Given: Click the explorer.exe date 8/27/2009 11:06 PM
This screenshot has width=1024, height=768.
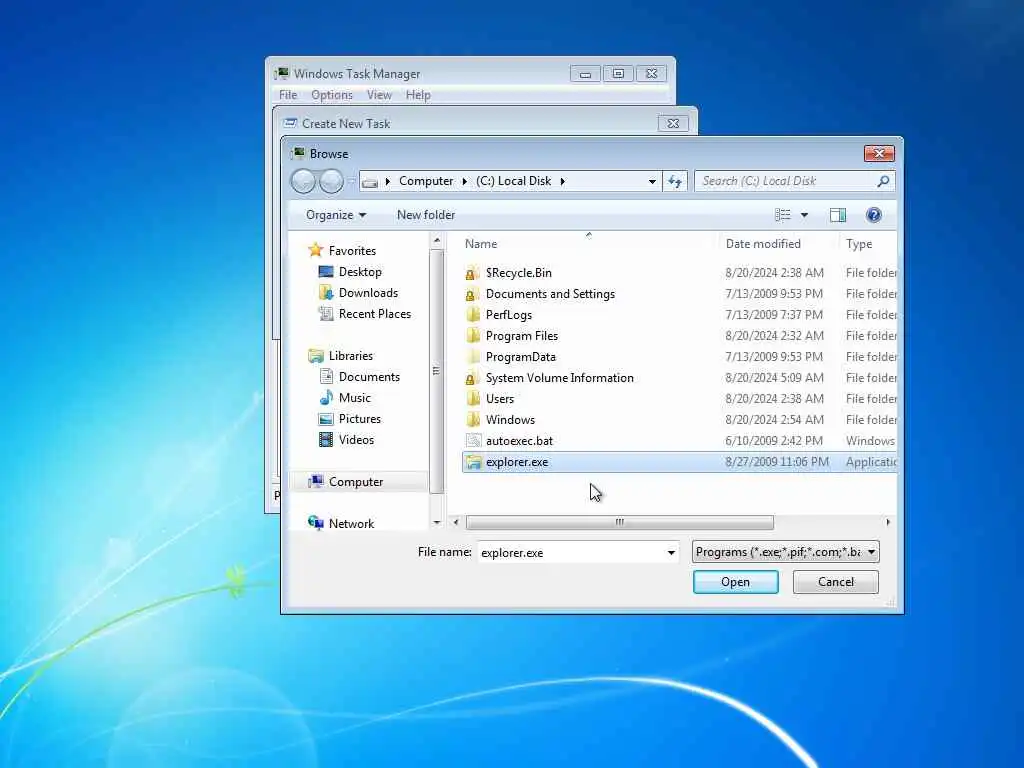Looking at the screenshot, I should click(x=776, y=462).
